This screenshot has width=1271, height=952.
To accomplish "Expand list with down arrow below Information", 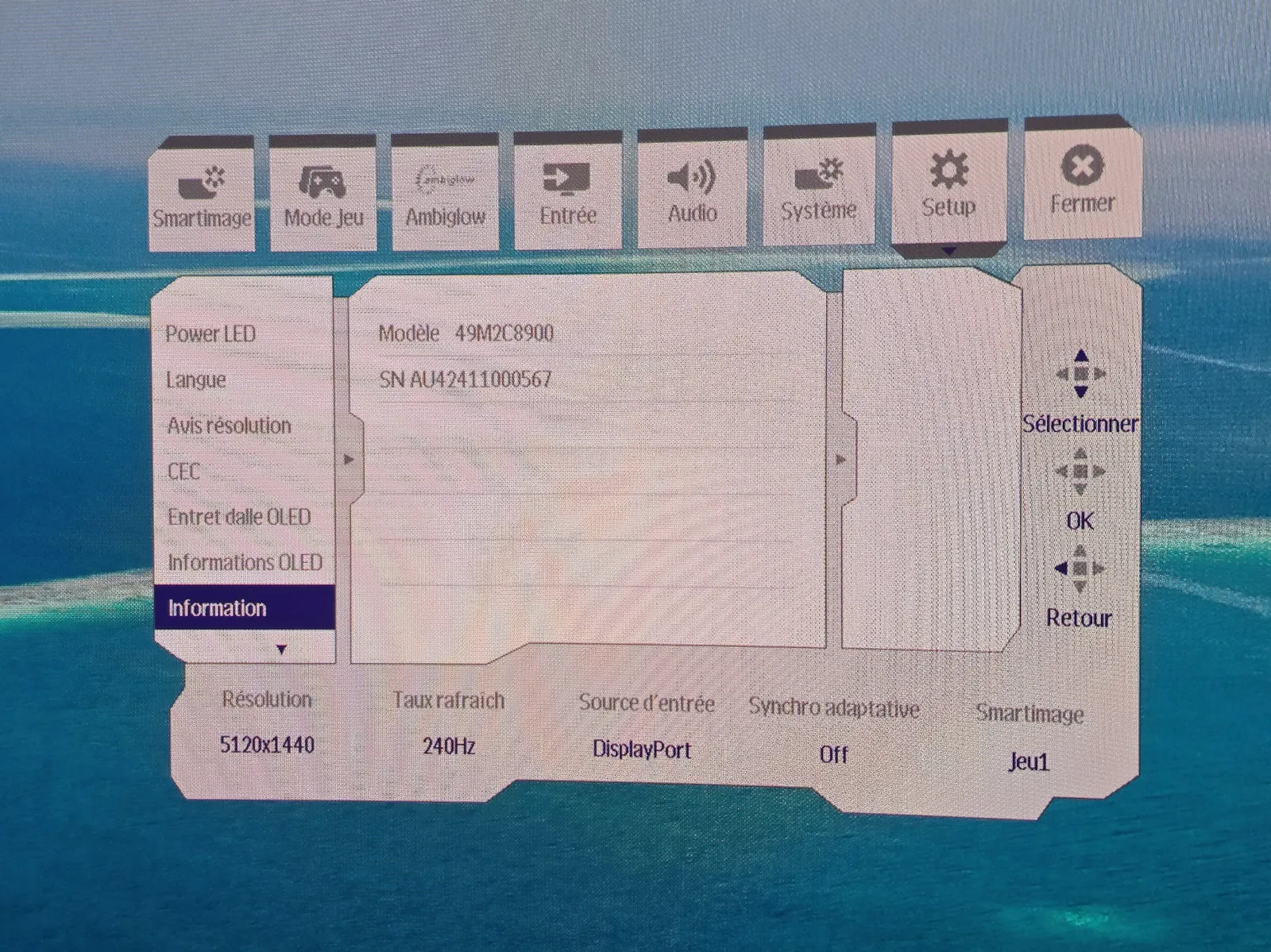I will 281,649.
